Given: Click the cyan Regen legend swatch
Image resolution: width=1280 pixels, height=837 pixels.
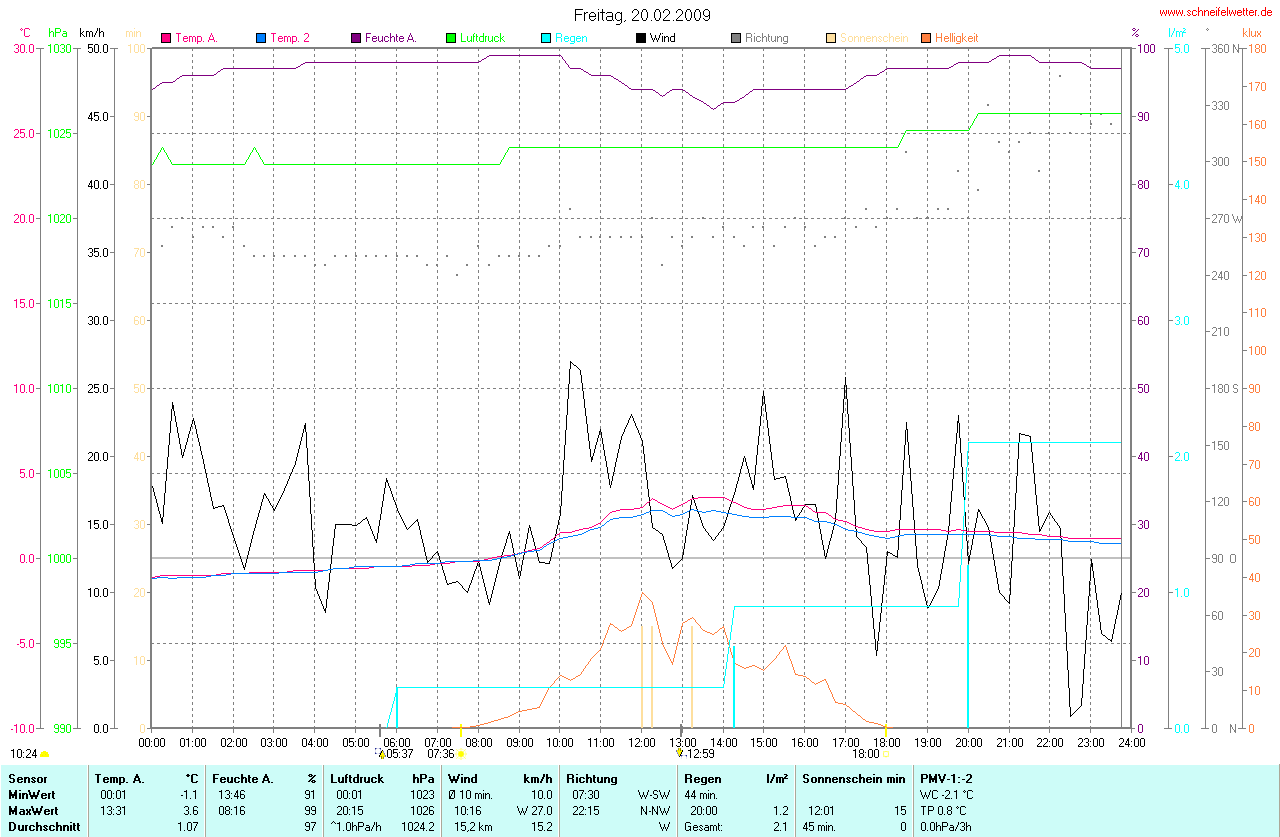Looking at the screenshot, I should pyautogui.click(x=546, y=38).
